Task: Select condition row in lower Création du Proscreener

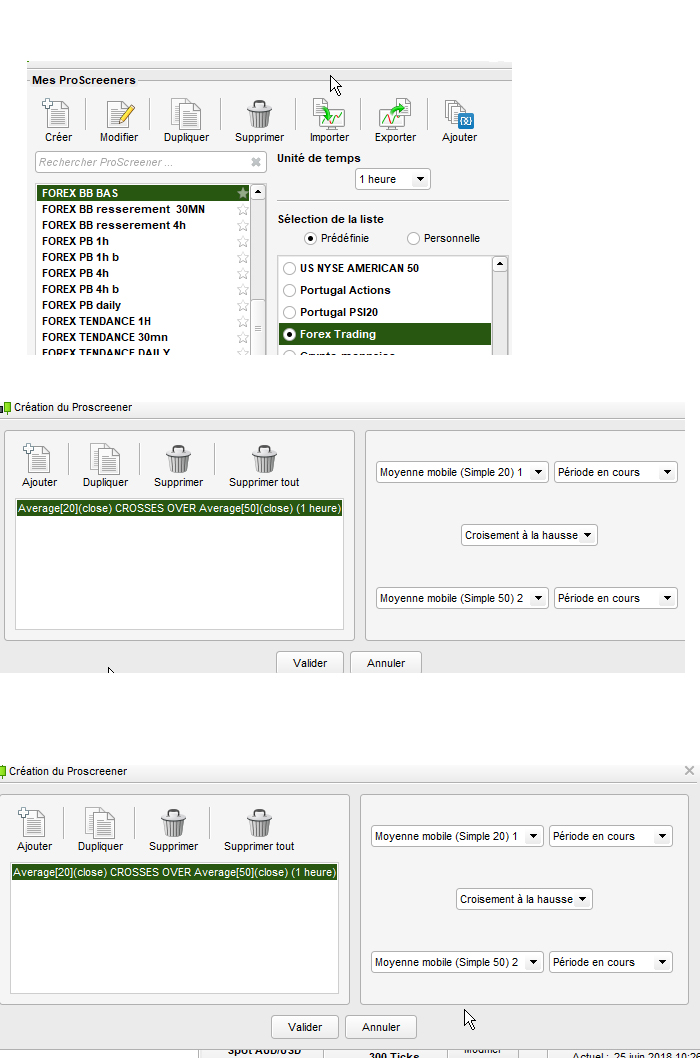Action: point(175,872)
